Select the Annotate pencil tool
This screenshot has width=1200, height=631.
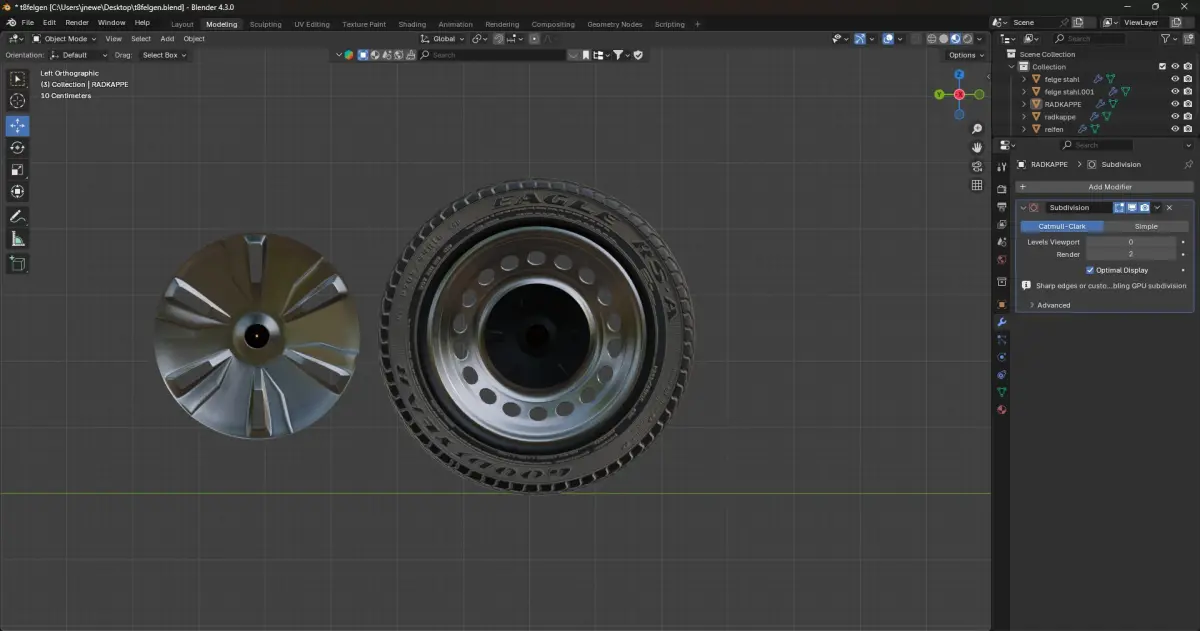pos(18,217)
